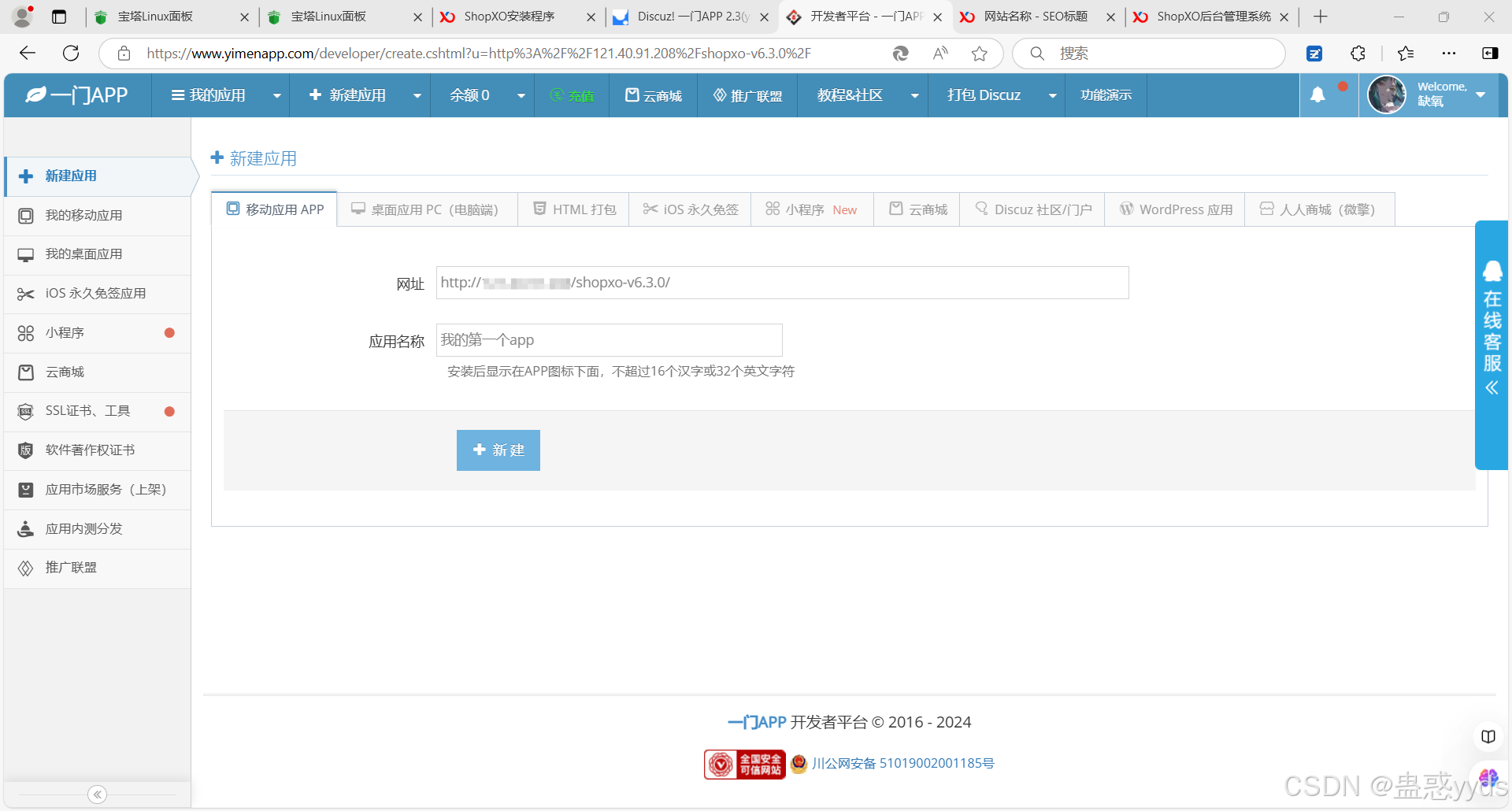Open browser extensions puzzle icon

point(1358,53)
